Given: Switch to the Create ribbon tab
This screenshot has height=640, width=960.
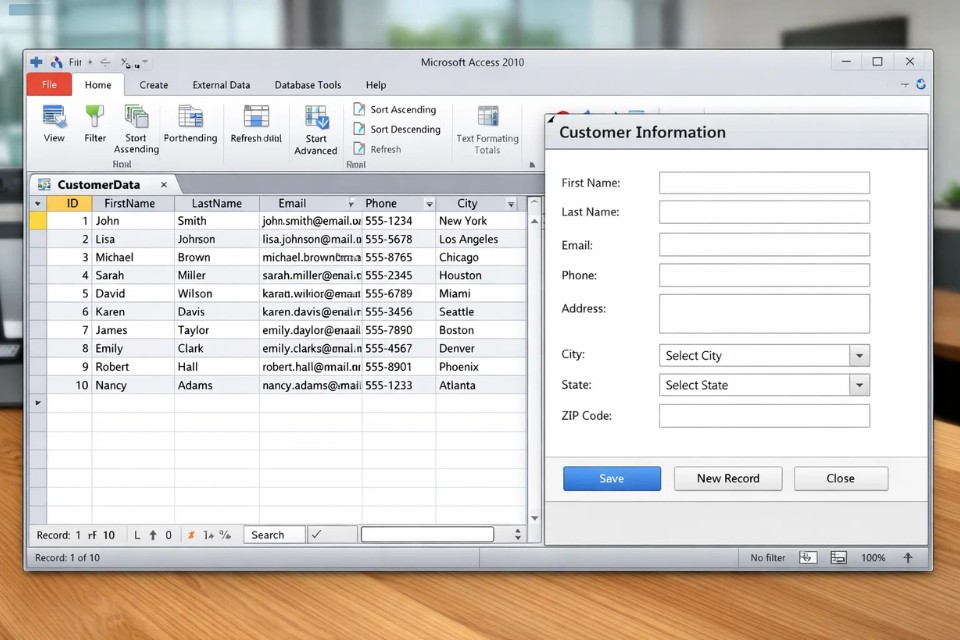Looking at the screenshot, I should [154, 85].
